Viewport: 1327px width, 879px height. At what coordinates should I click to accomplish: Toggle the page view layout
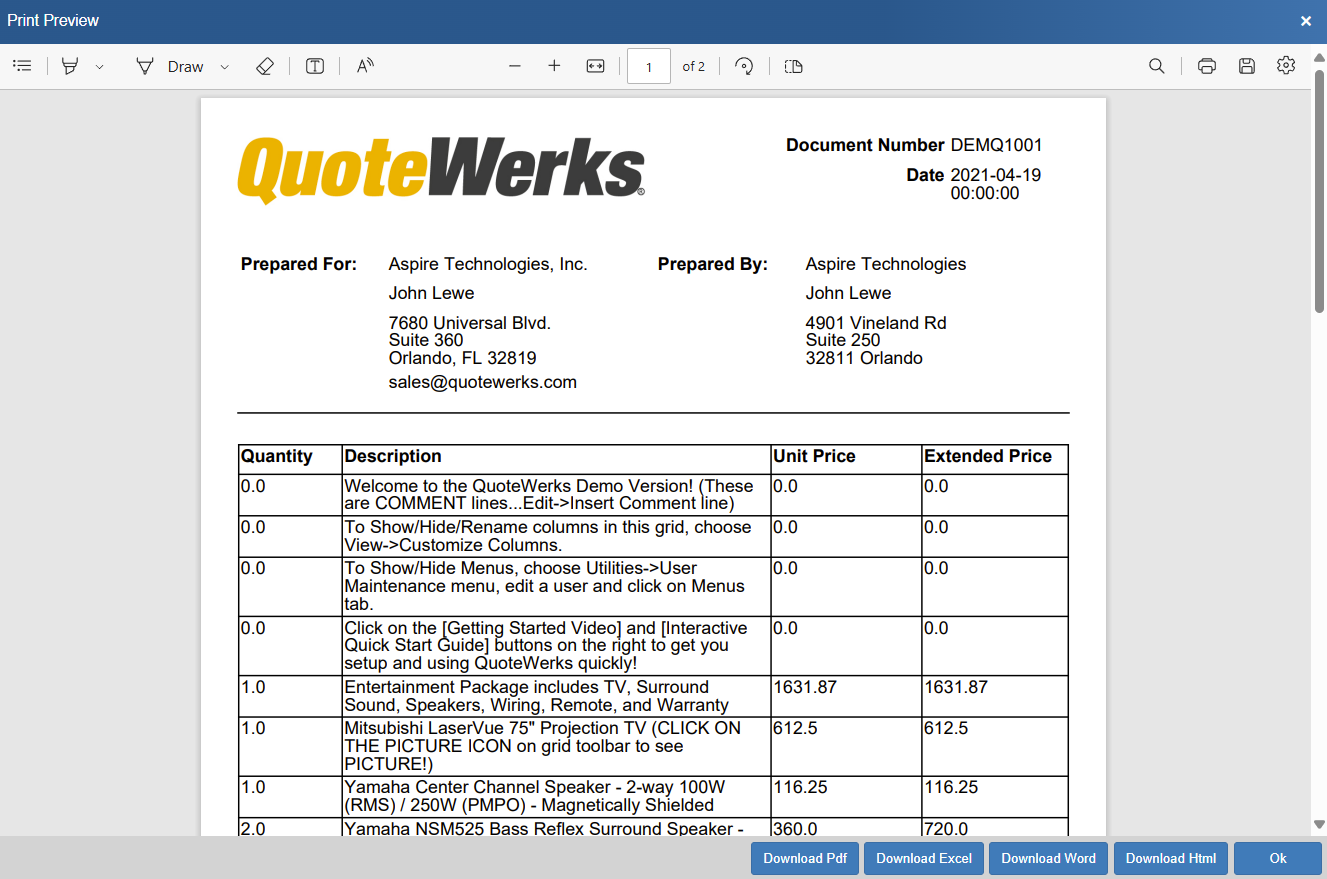click(x=793, y=66)
